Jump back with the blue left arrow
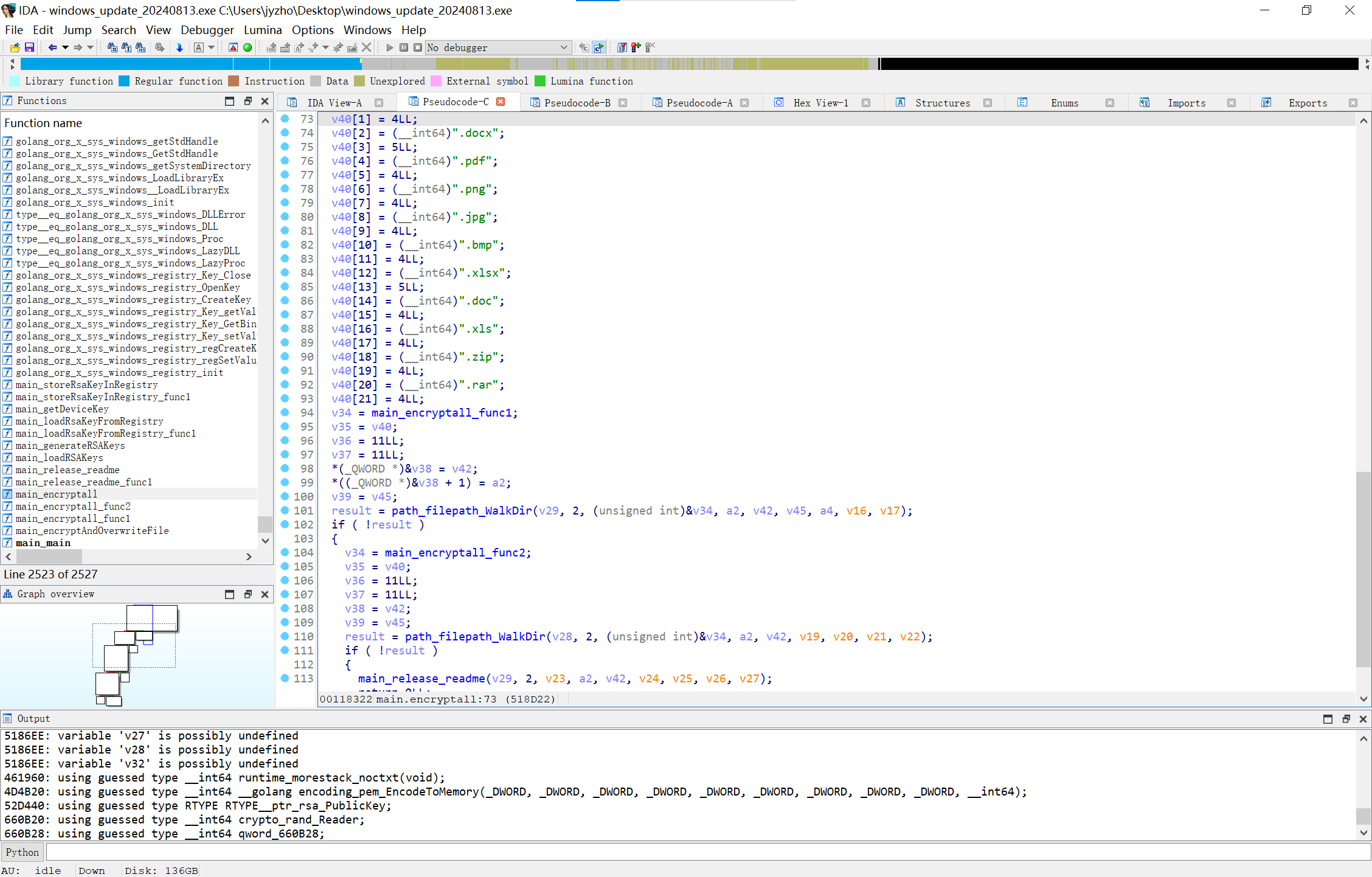Viewport: 1372px width, 877px height. point(52,47)
